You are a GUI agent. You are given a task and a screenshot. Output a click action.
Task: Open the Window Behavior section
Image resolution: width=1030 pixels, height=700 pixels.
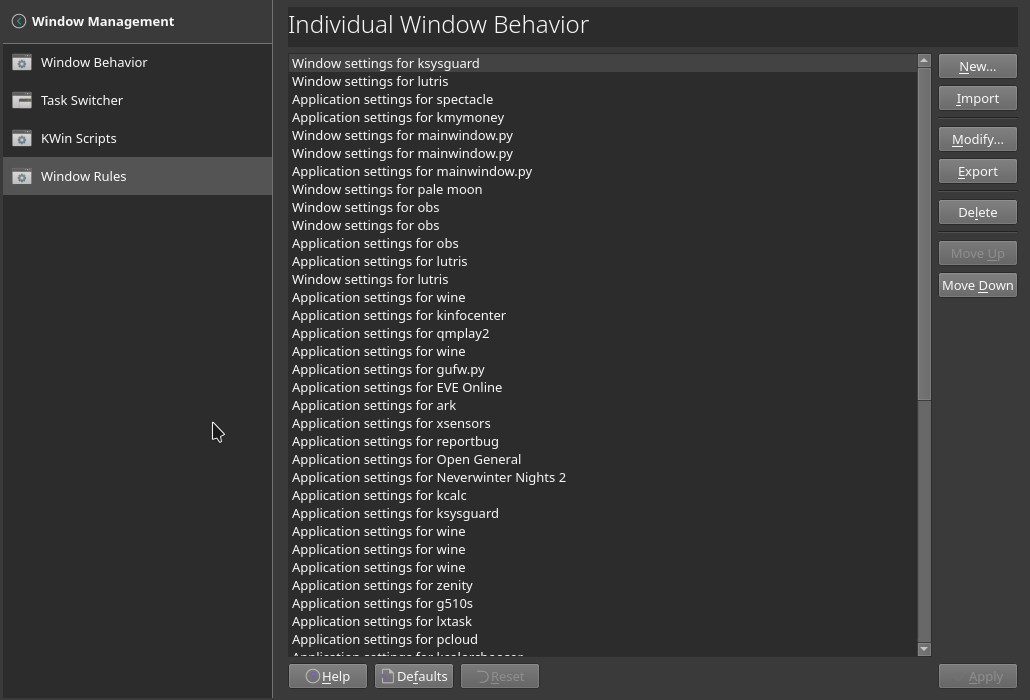137,62
